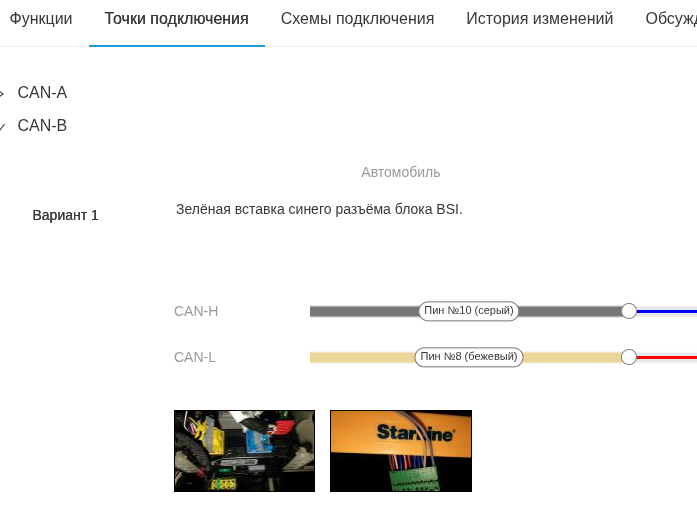
Task: Open the BSI connector photo thumbnail
Action: [x=244, y=451]
